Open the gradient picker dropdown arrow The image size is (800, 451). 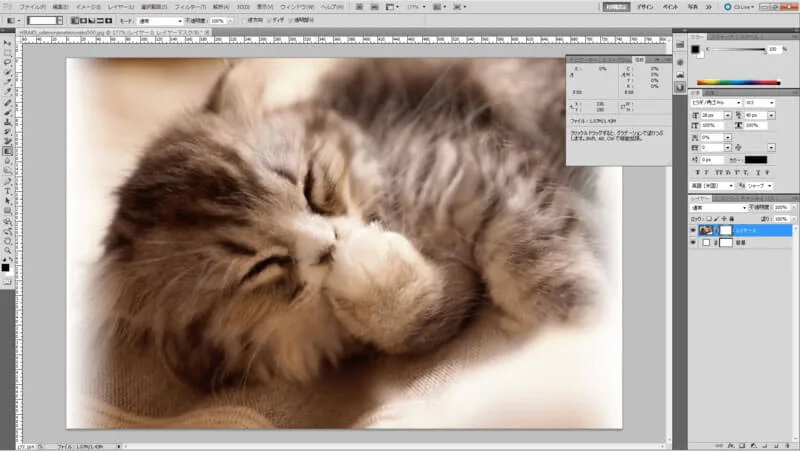[60, 20]
